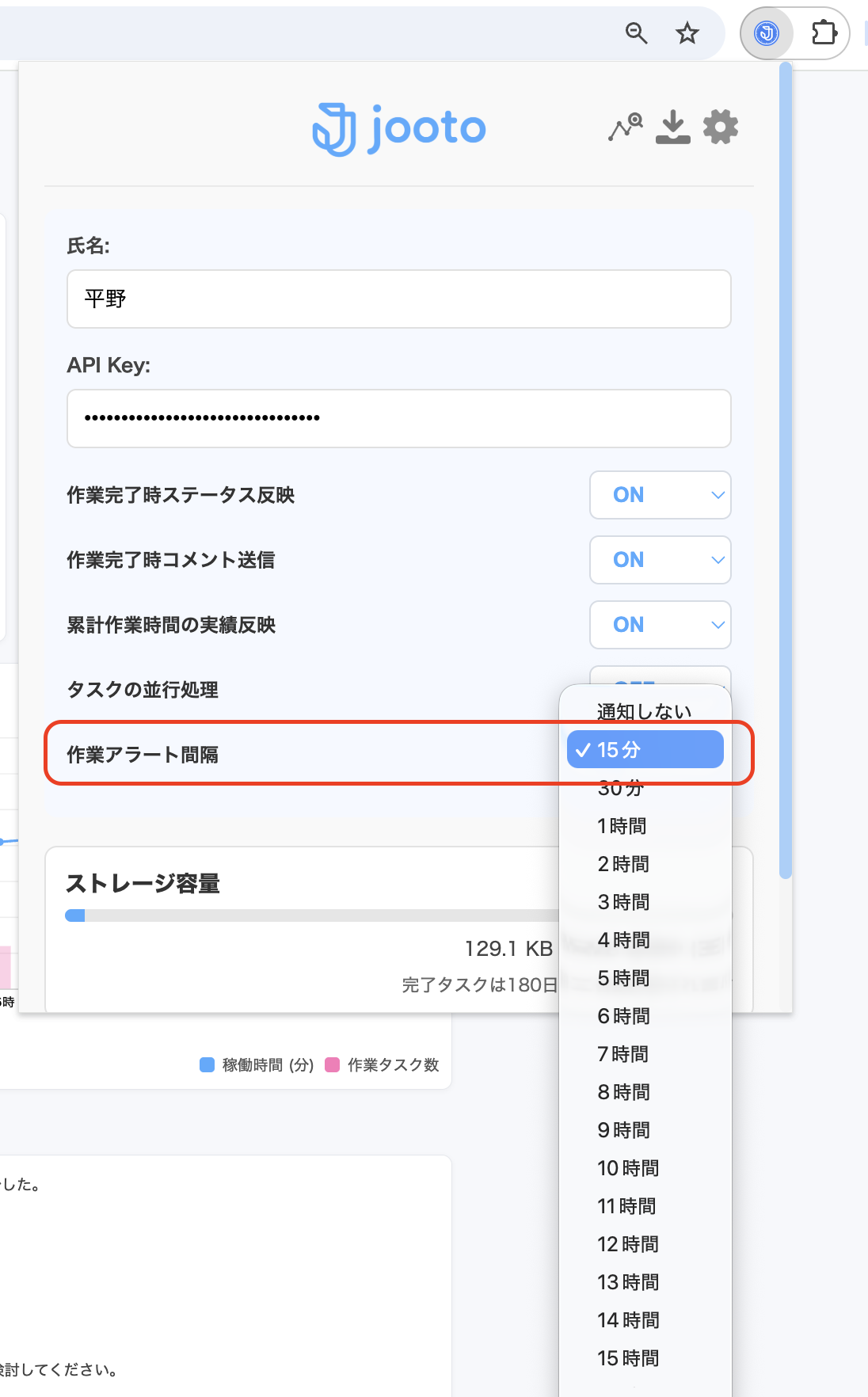Viewport: 868px width, 1397px height.
Task: Click the zoom magnifier icon
Action: click(x=636, y=33)
